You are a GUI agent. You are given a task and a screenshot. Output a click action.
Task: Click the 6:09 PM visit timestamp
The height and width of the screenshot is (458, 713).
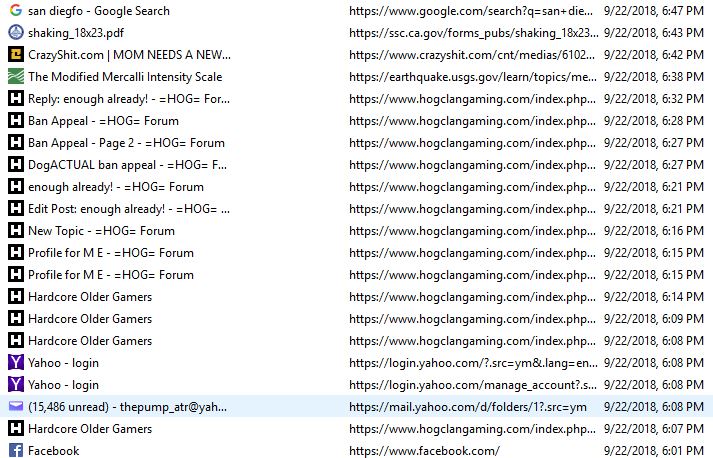[x=654, y=319]
